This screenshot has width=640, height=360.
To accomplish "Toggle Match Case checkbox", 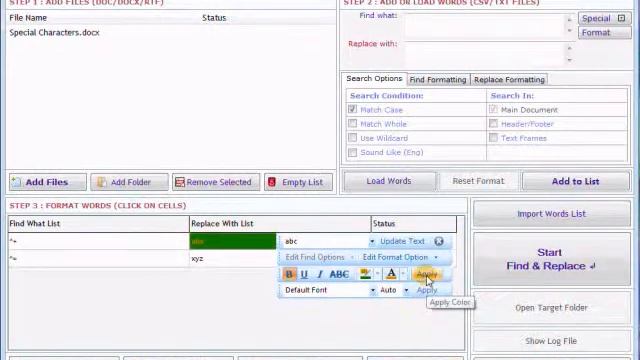I will tap(353, 109).
